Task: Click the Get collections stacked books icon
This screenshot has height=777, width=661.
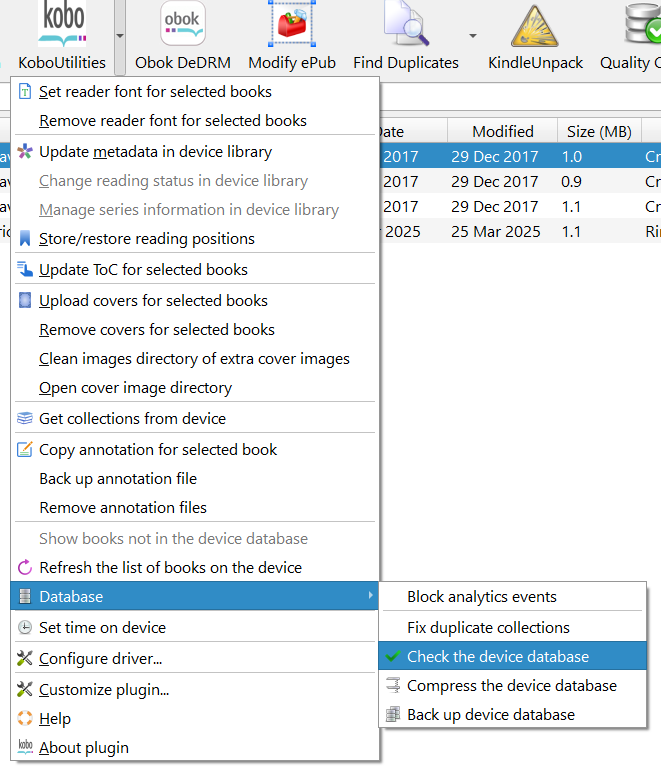Action: [25, 419]
